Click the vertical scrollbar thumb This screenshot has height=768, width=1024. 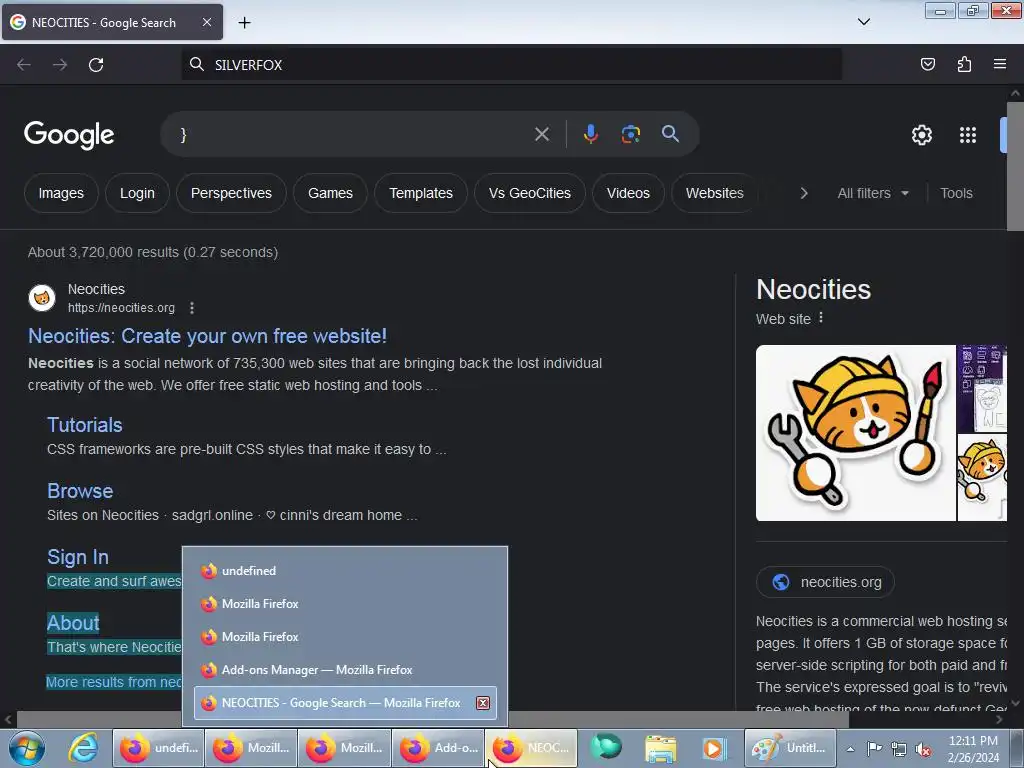(x=1015, y=166)
